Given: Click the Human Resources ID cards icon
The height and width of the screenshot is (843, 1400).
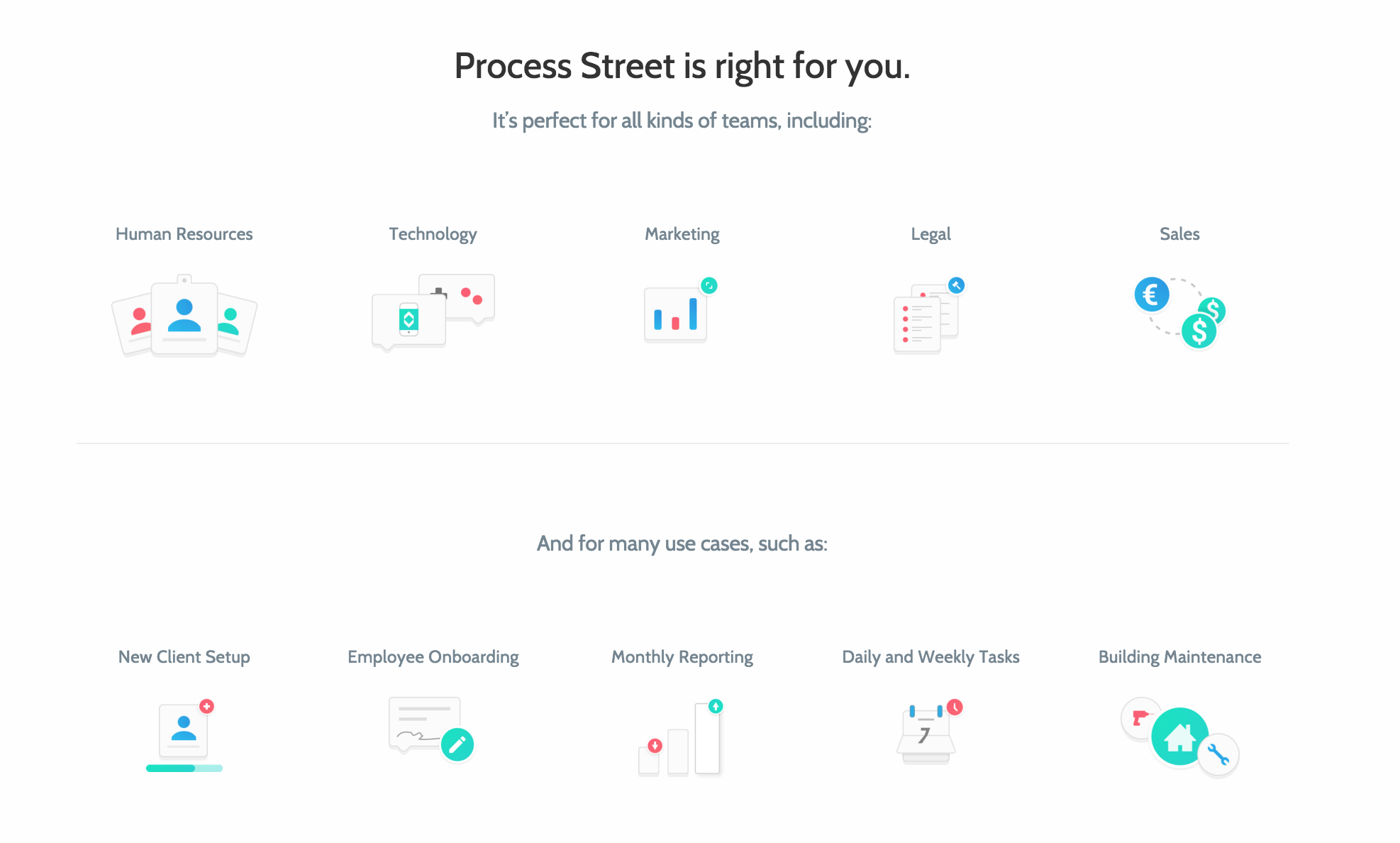Looking at the screenshot, I should click(x=184, y=316).
